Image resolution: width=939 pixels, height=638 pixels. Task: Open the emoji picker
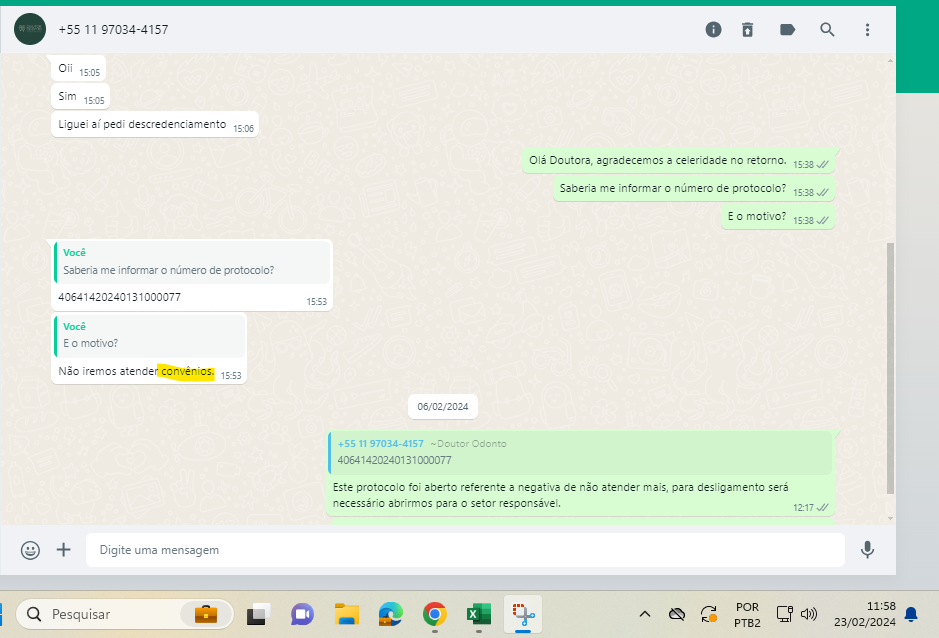(x=30, y=549)
